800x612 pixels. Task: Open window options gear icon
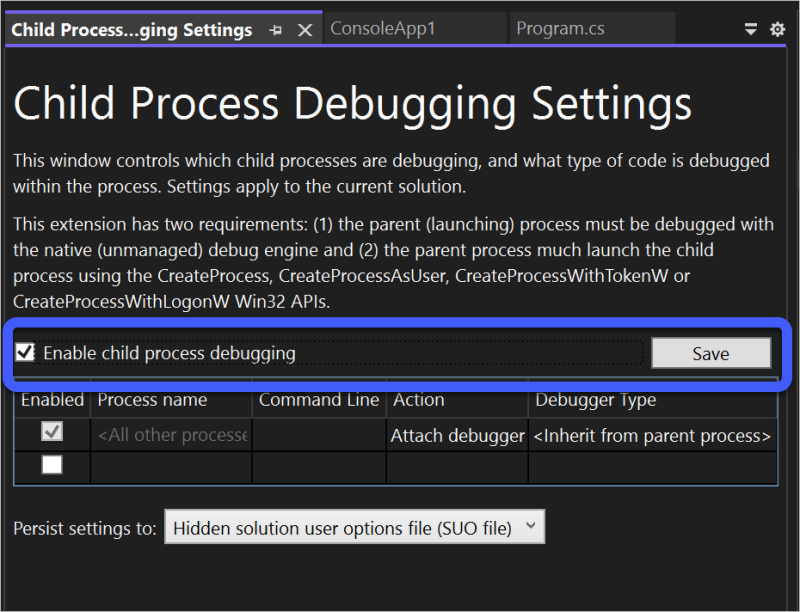coord(777,30)
